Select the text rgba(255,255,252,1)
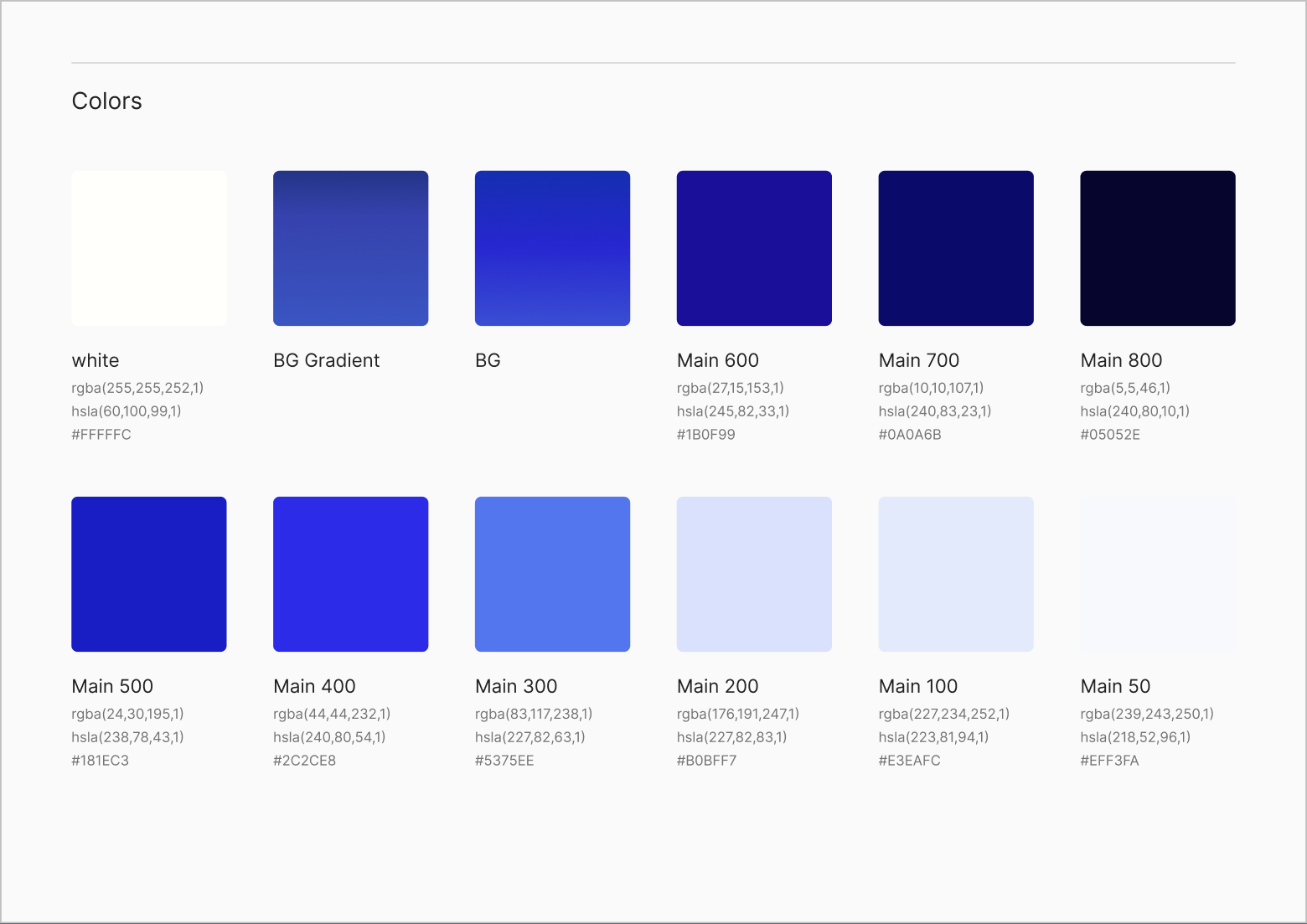 click(x=138, y=388)
